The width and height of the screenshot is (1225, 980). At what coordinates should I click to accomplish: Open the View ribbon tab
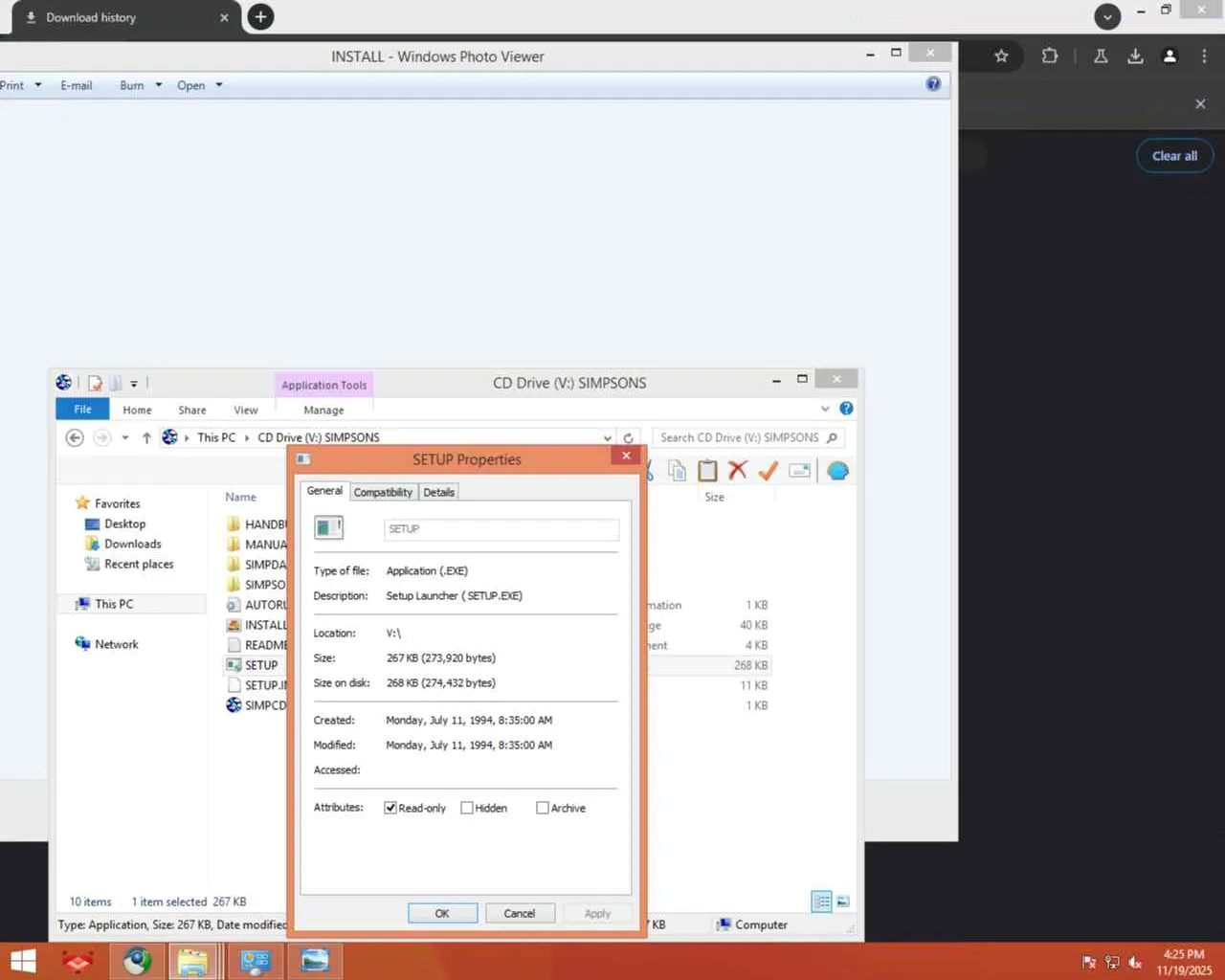click(x=246, y=410)
